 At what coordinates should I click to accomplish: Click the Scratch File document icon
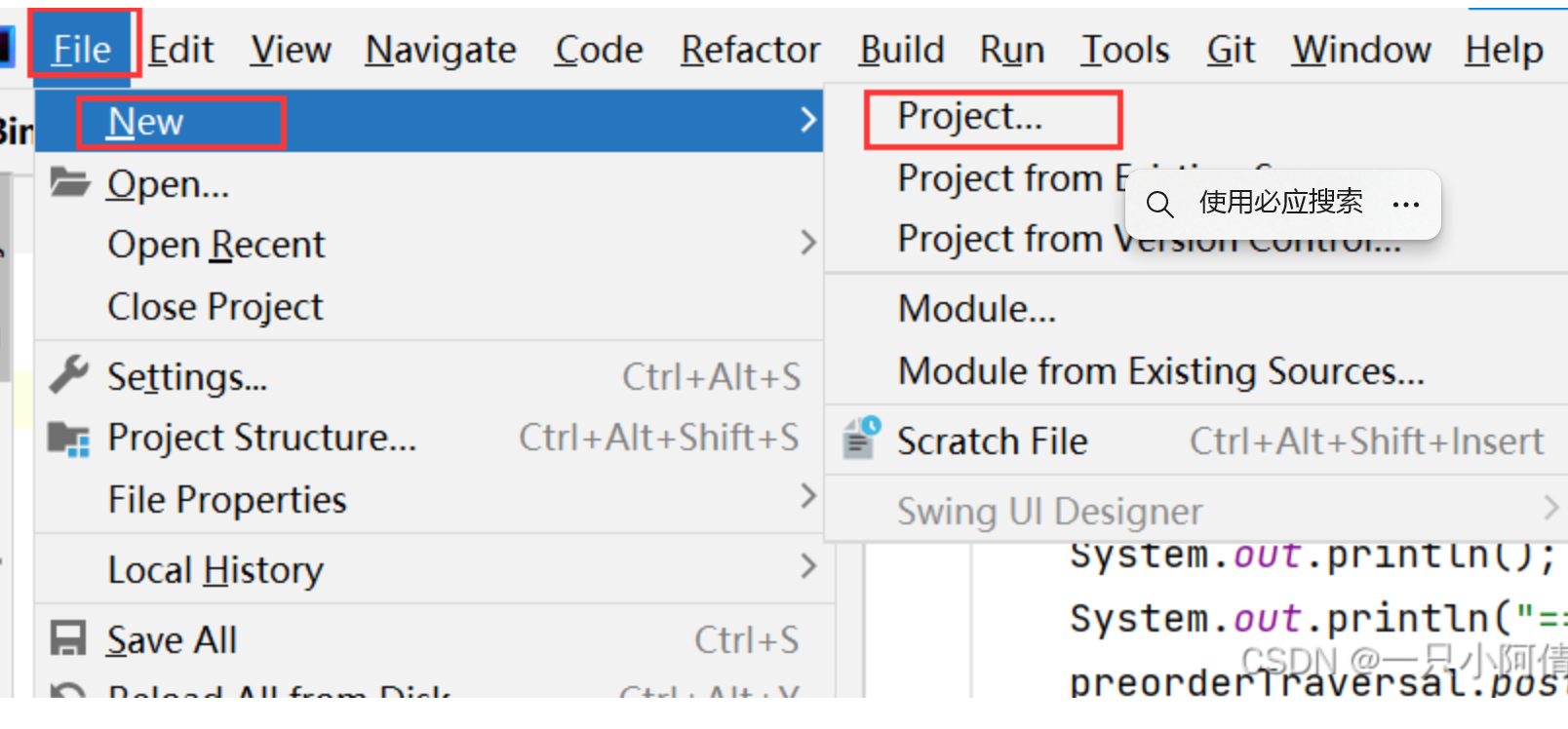(x=860, y=440)
